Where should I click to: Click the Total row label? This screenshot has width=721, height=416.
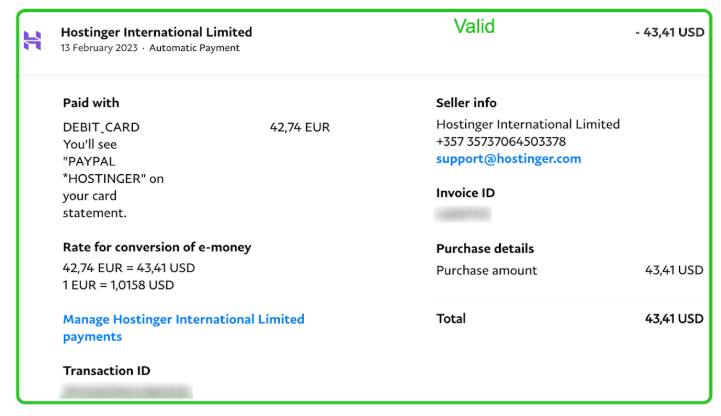click(451, 318)
